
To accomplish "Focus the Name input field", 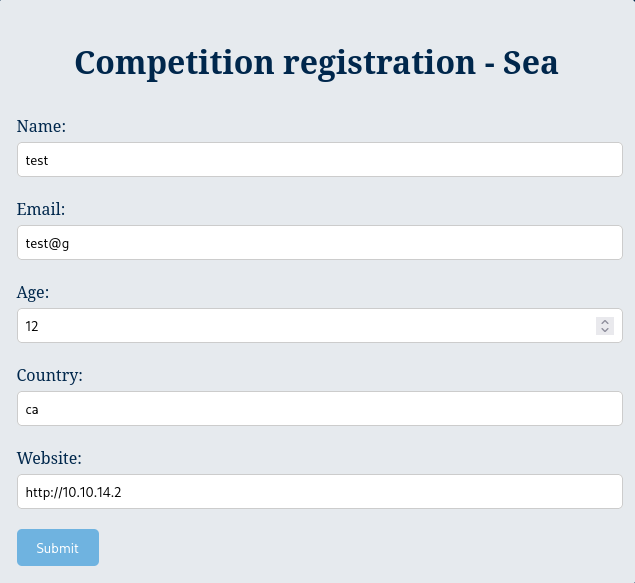I will tap(320, 159).
